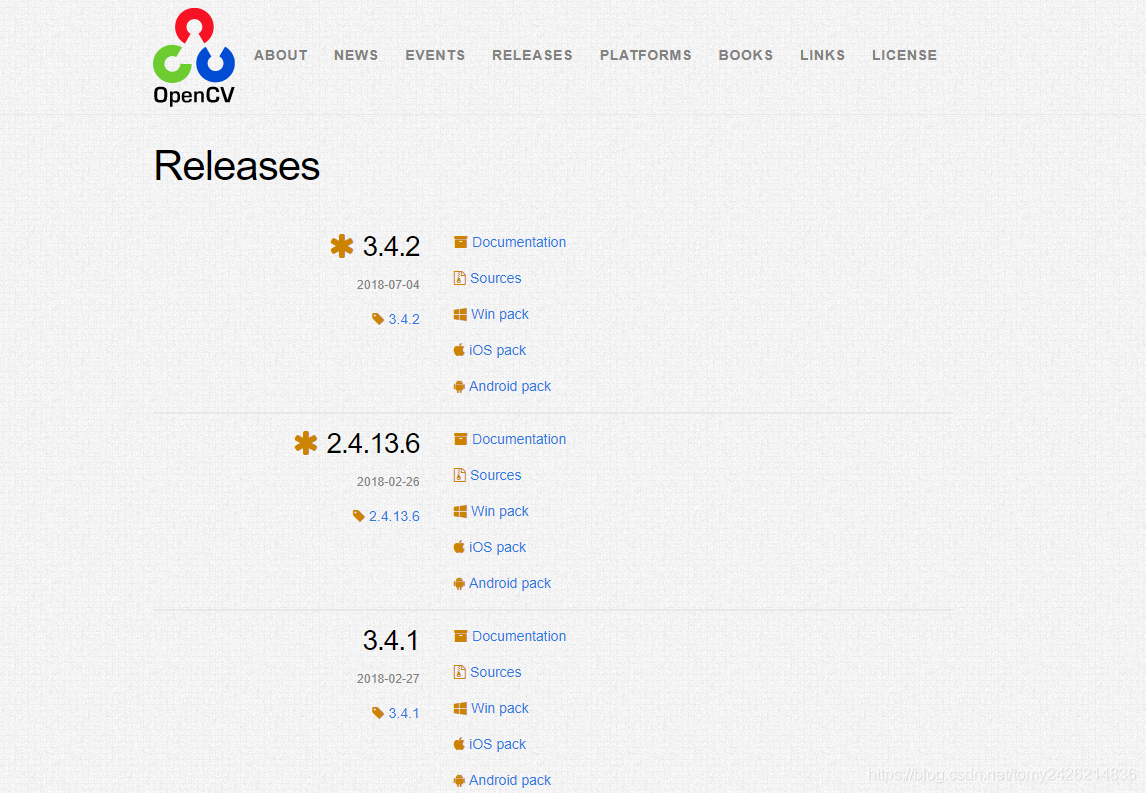Click the tag icon beside 3.4.2
Screen dimensions: 1146x793
tap(378, 319)
